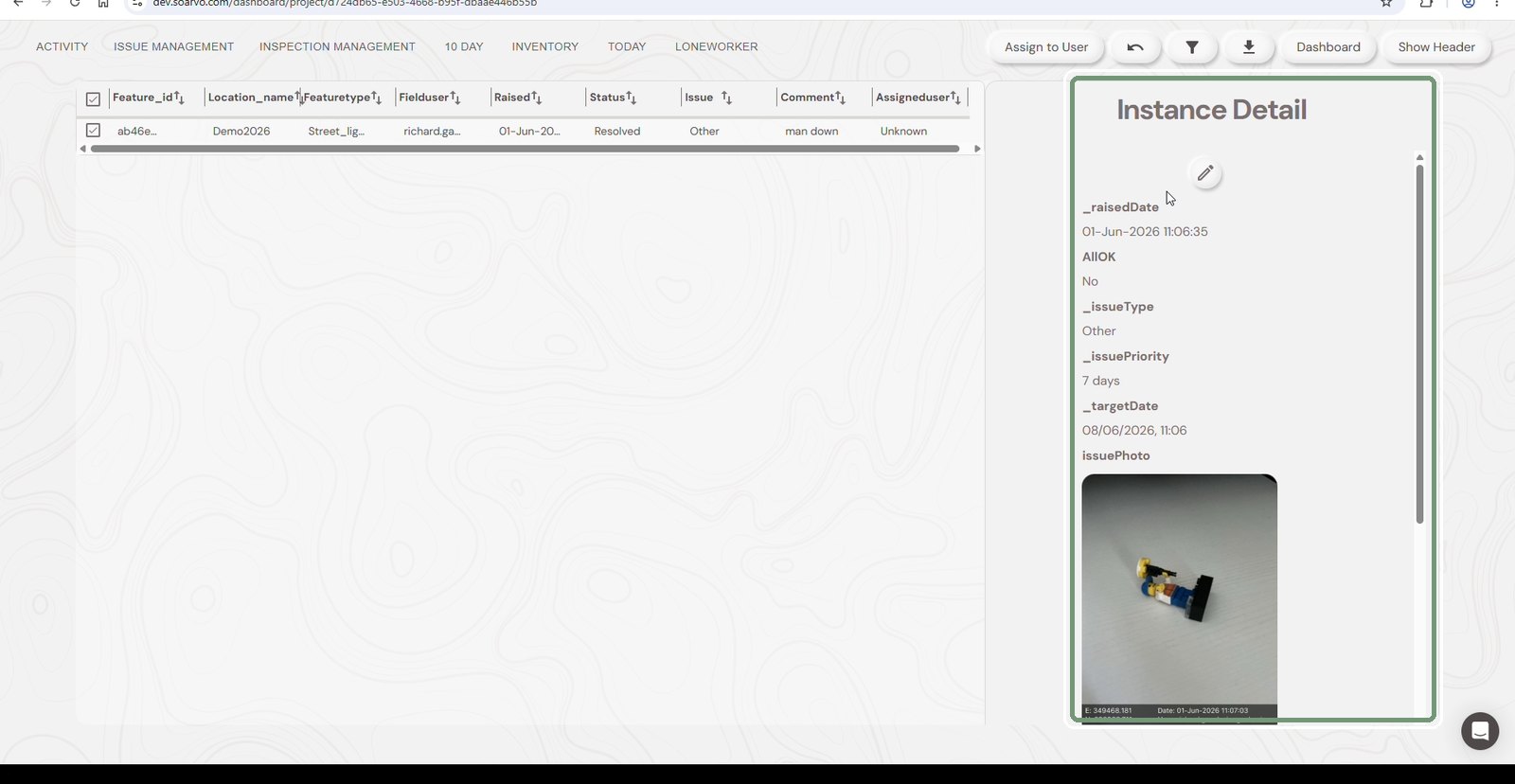This screenshot has width=1515, height=784.
Task: Open the INVENTORY tab
Action: (x=545, y=46)
